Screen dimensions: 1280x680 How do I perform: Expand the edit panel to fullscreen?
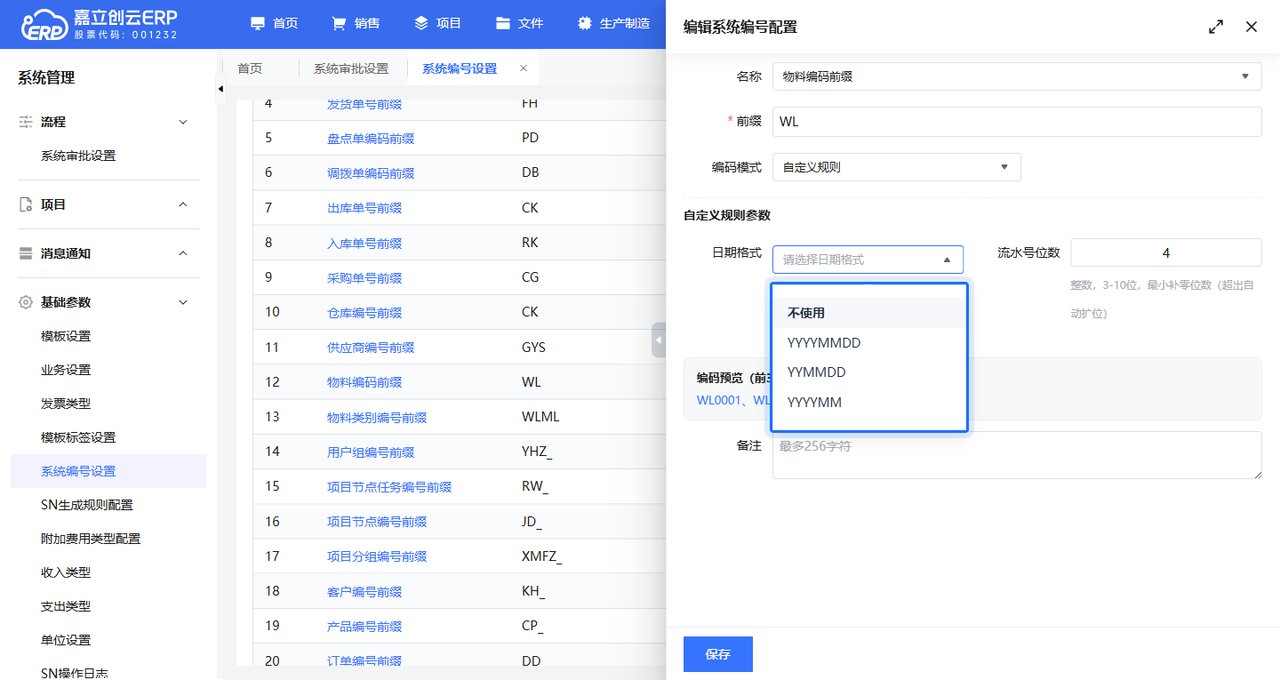click(x=1216, y=27)
